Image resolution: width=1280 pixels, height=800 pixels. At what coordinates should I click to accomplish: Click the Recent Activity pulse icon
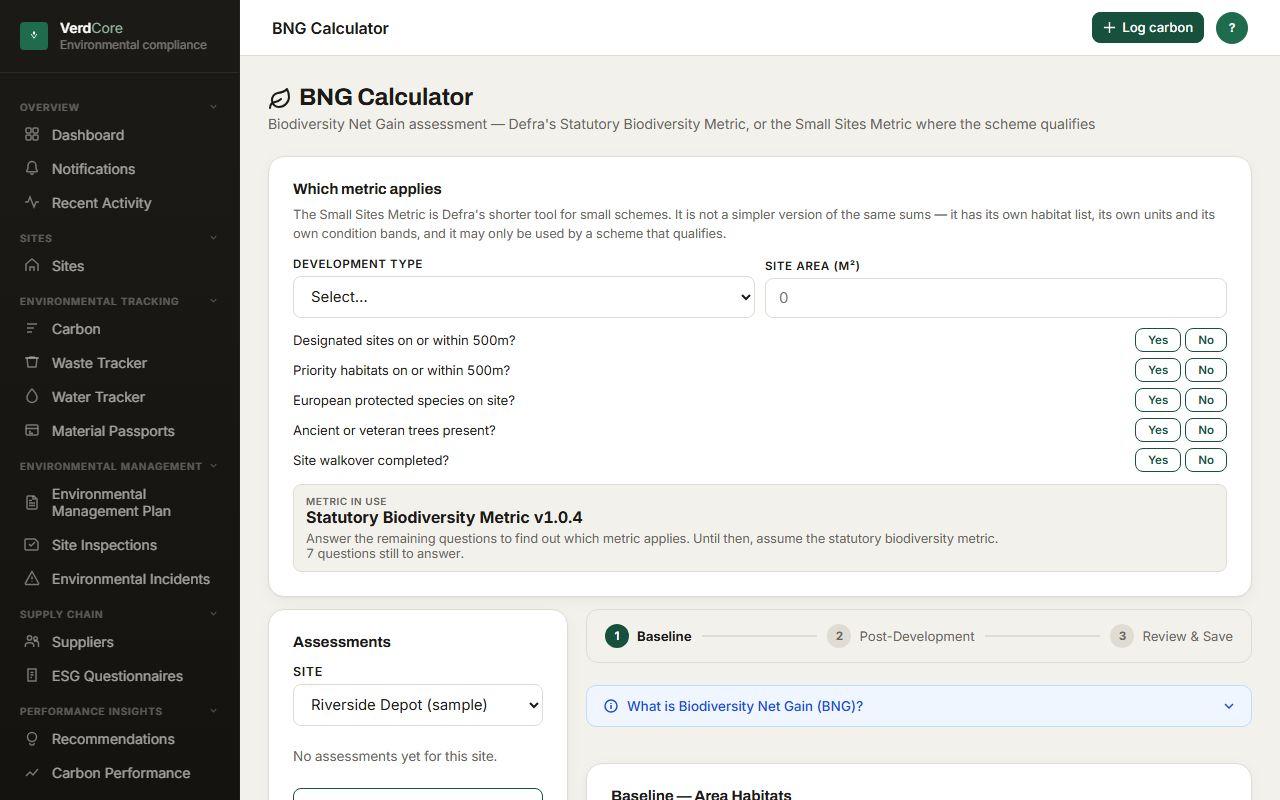click(32, 203)
